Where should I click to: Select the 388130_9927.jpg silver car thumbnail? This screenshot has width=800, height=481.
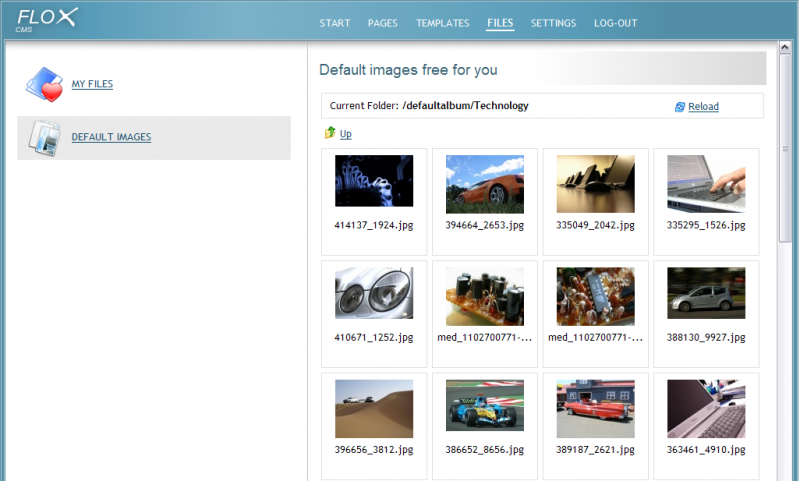(706, 293)
